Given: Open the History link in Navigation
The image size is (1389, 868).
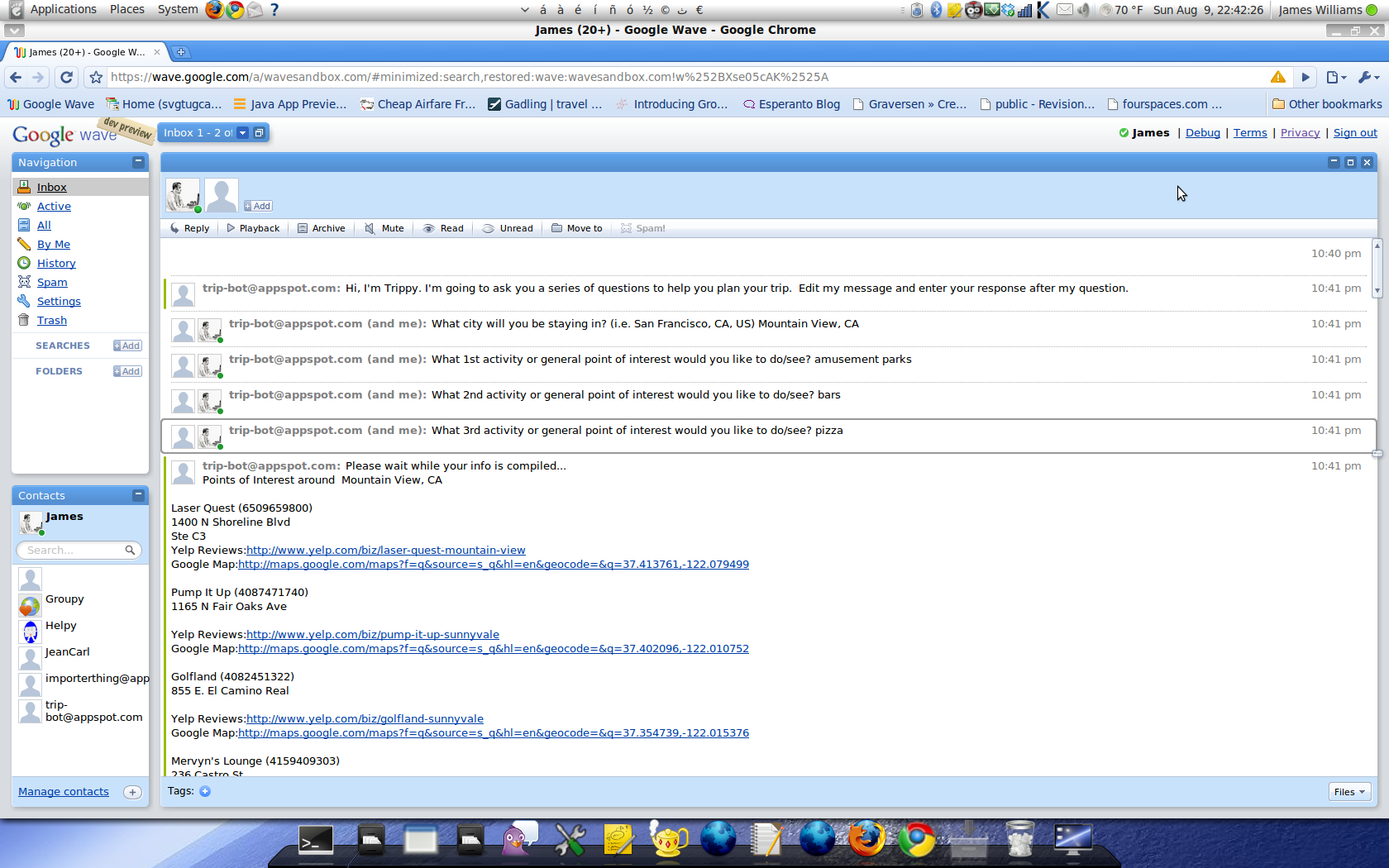Looking at the screenshot, I should [x=56, y=264].
